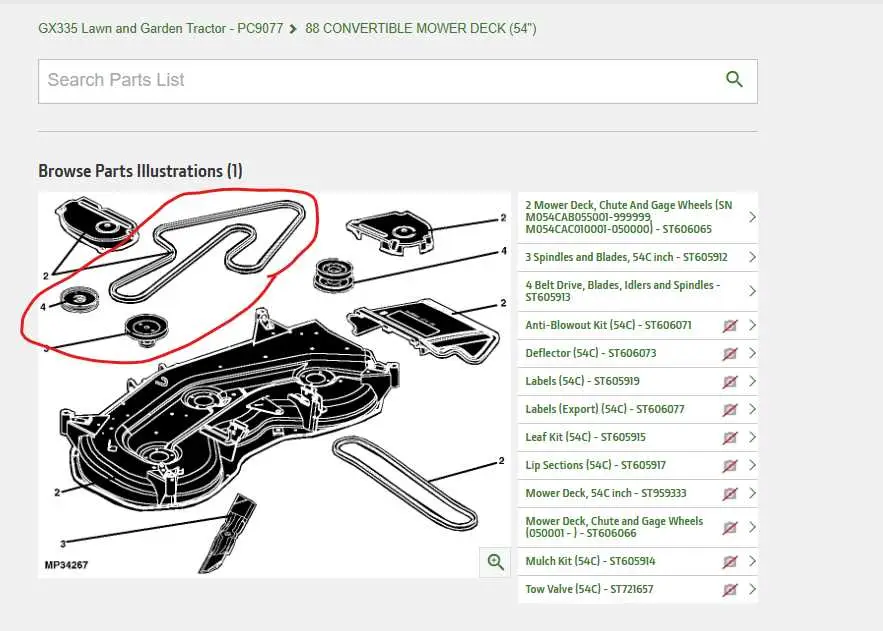Expand chevron for Deflector row

(752, 353)
